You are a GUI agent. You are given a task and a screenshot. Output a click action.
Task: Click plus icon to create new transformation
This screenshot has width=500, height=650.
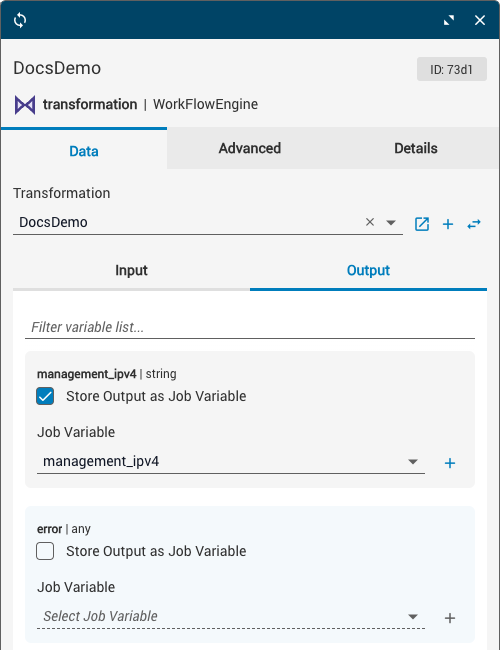pos(448,224)
